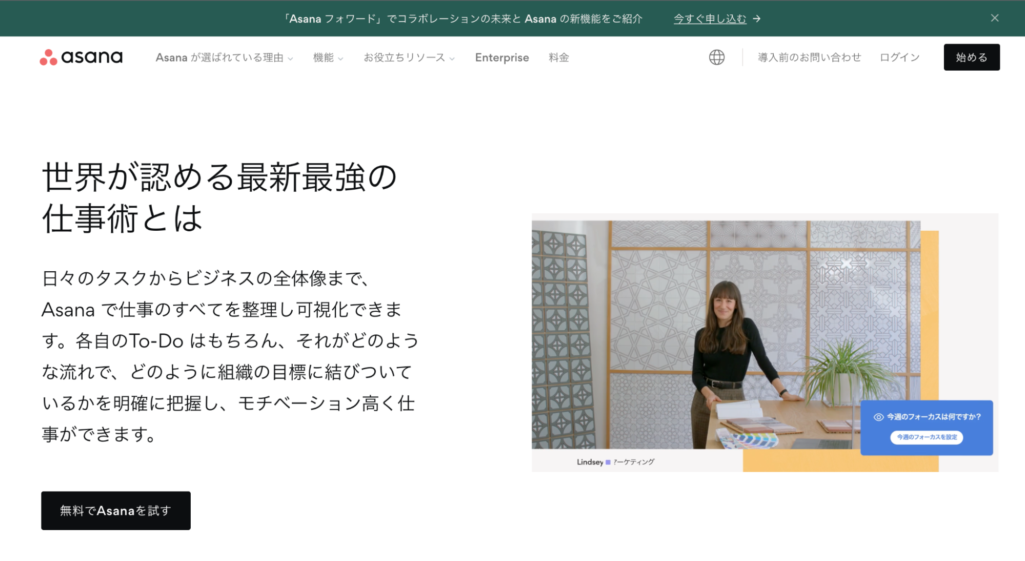1025x561 pixels.
Task: Click the 今週のフォーカスは何ですか? card title
Action: click(933, 417)
